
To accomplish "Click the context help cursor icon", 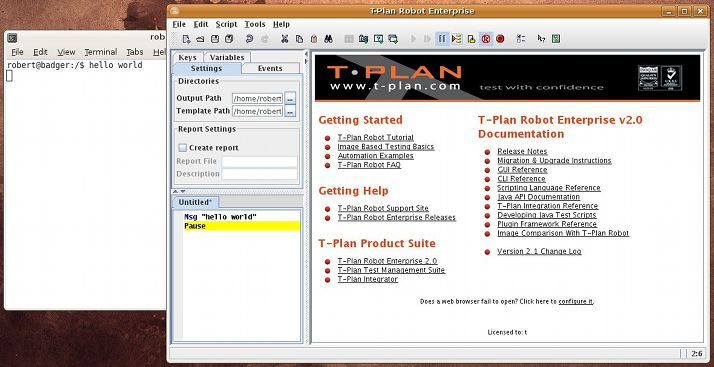I will tap(541, 39).
